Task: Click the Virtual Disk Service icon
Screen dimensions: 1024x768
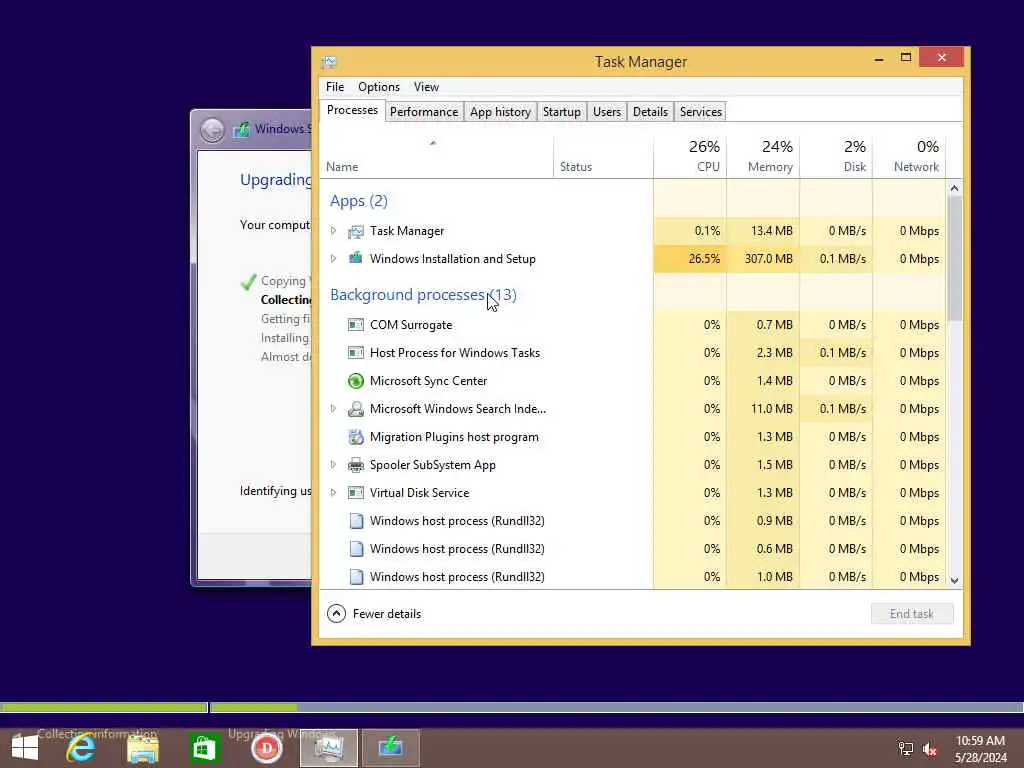Action: (355, 493)
